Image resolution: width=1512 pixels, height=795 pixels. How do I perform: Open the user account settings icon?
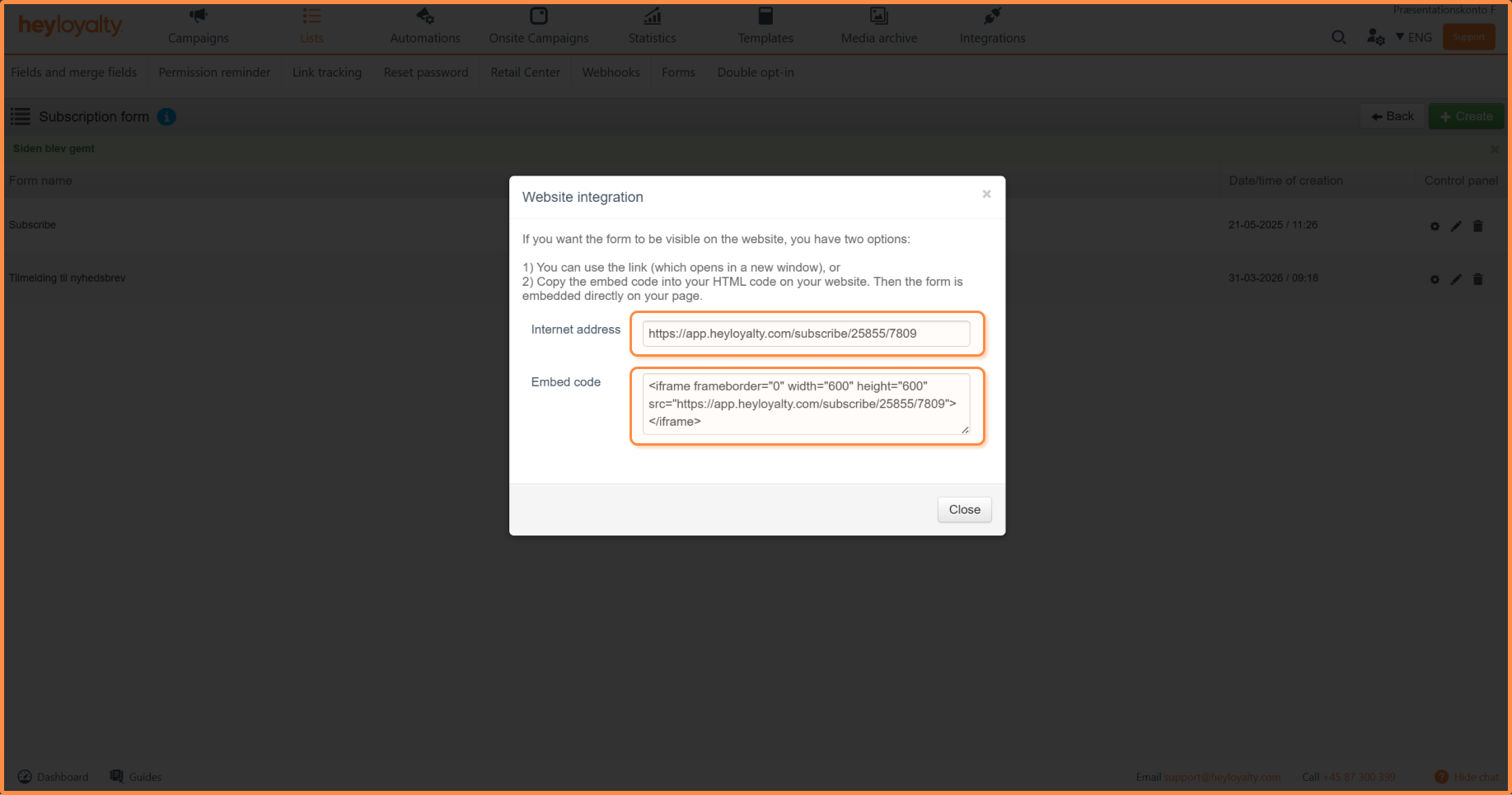point(1375,37)
